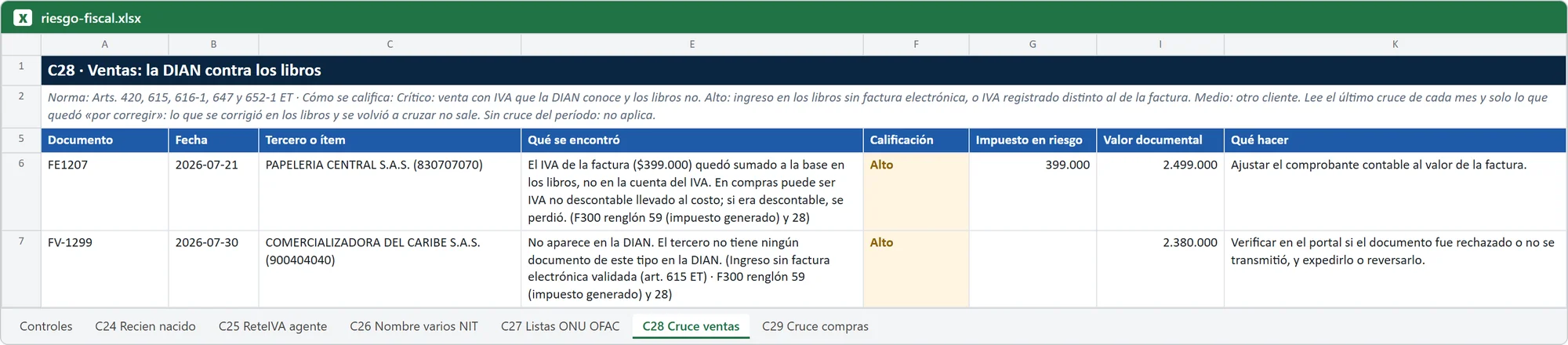Click the 'Impuesto en riesgo' heading cell

click(x=1033, y=140)
